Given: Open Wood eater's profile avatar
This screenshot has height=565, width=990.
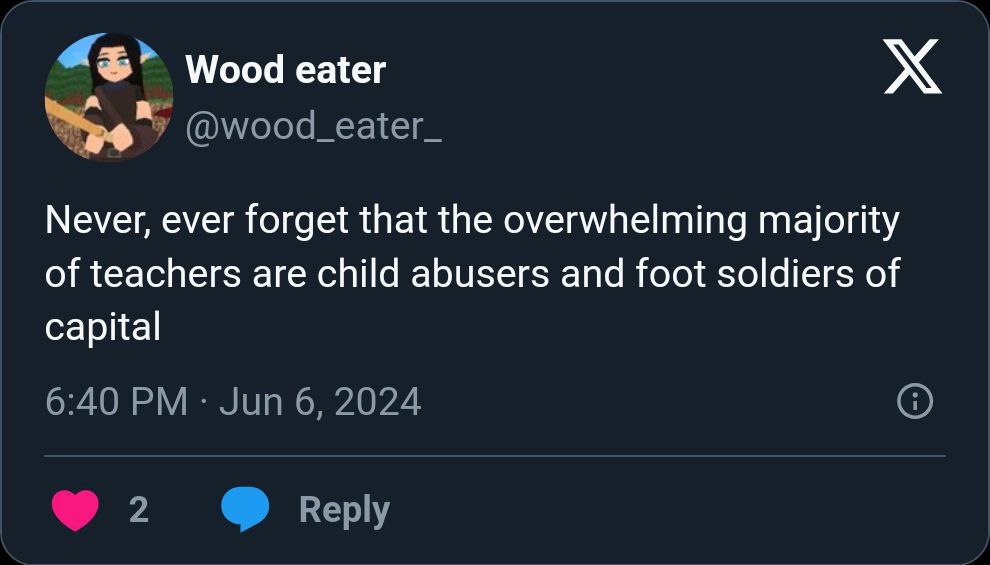Looking at the screenshot, I should click(x=109, y=97).
